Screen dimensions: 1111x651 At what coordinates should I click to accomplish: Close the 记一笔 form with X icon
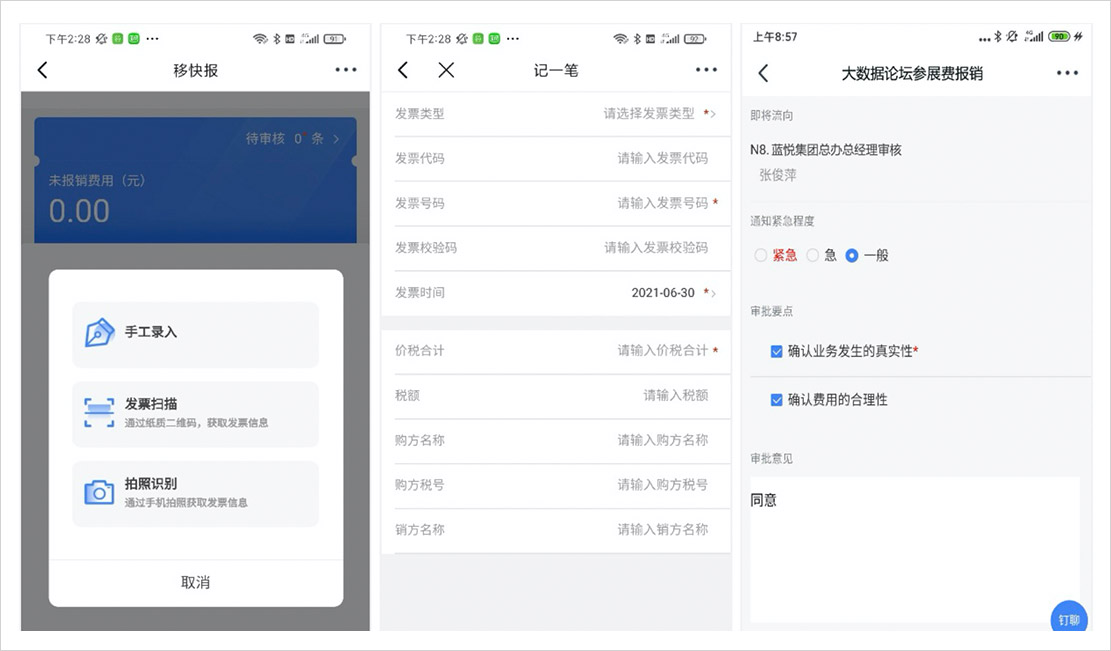click(x=446, y=70)
